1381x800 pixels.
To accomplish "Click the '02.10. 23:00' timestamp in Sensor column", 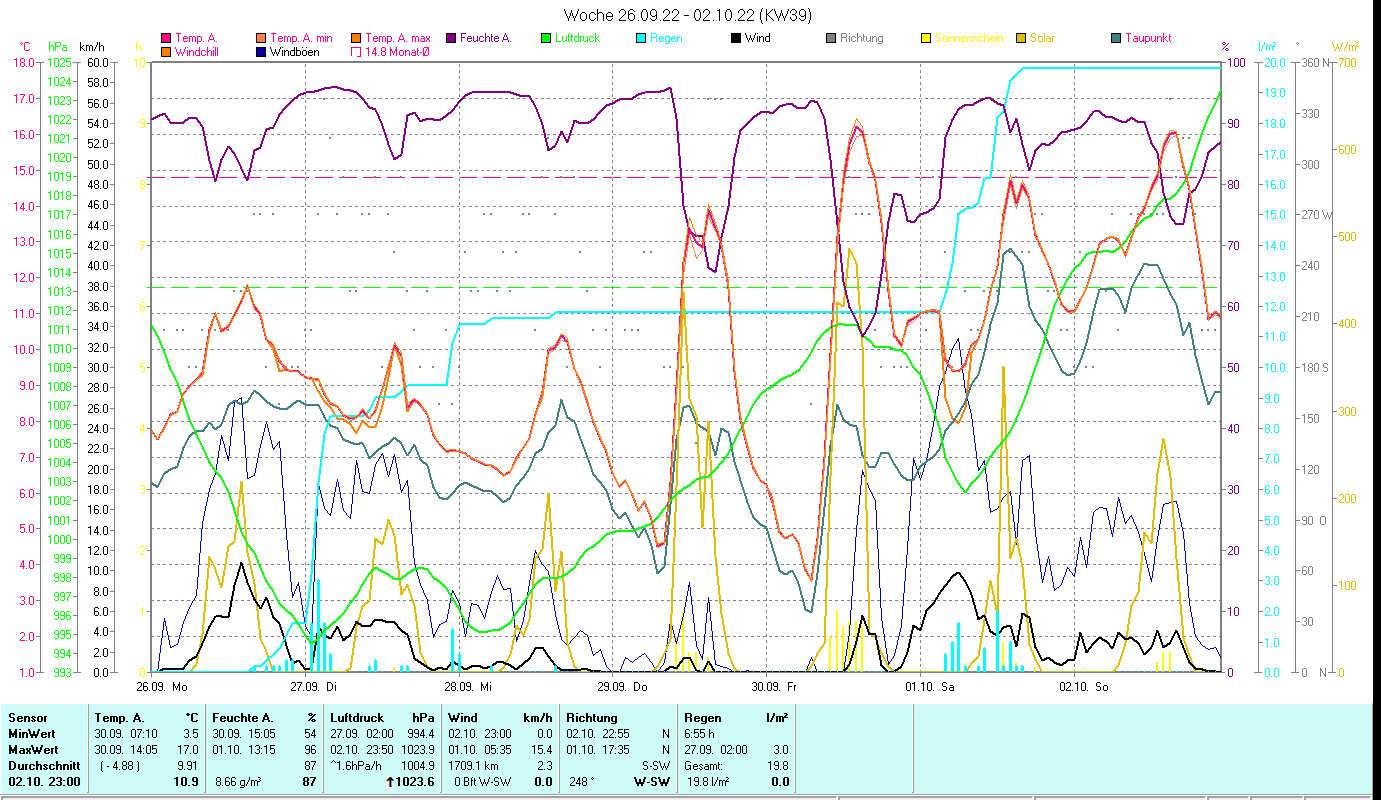I will pyautogui.click(x=44, y=782).
